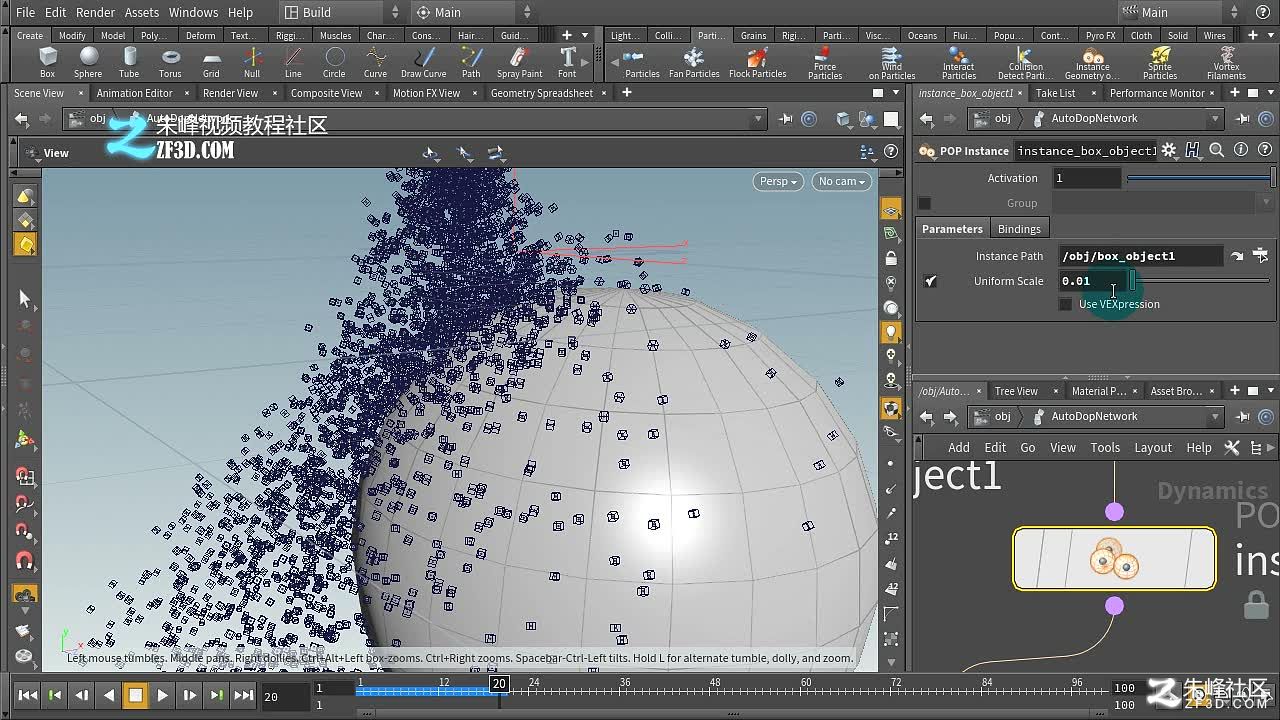Select the Line shelf tool

pyautogui.click(x=293, y=62)
